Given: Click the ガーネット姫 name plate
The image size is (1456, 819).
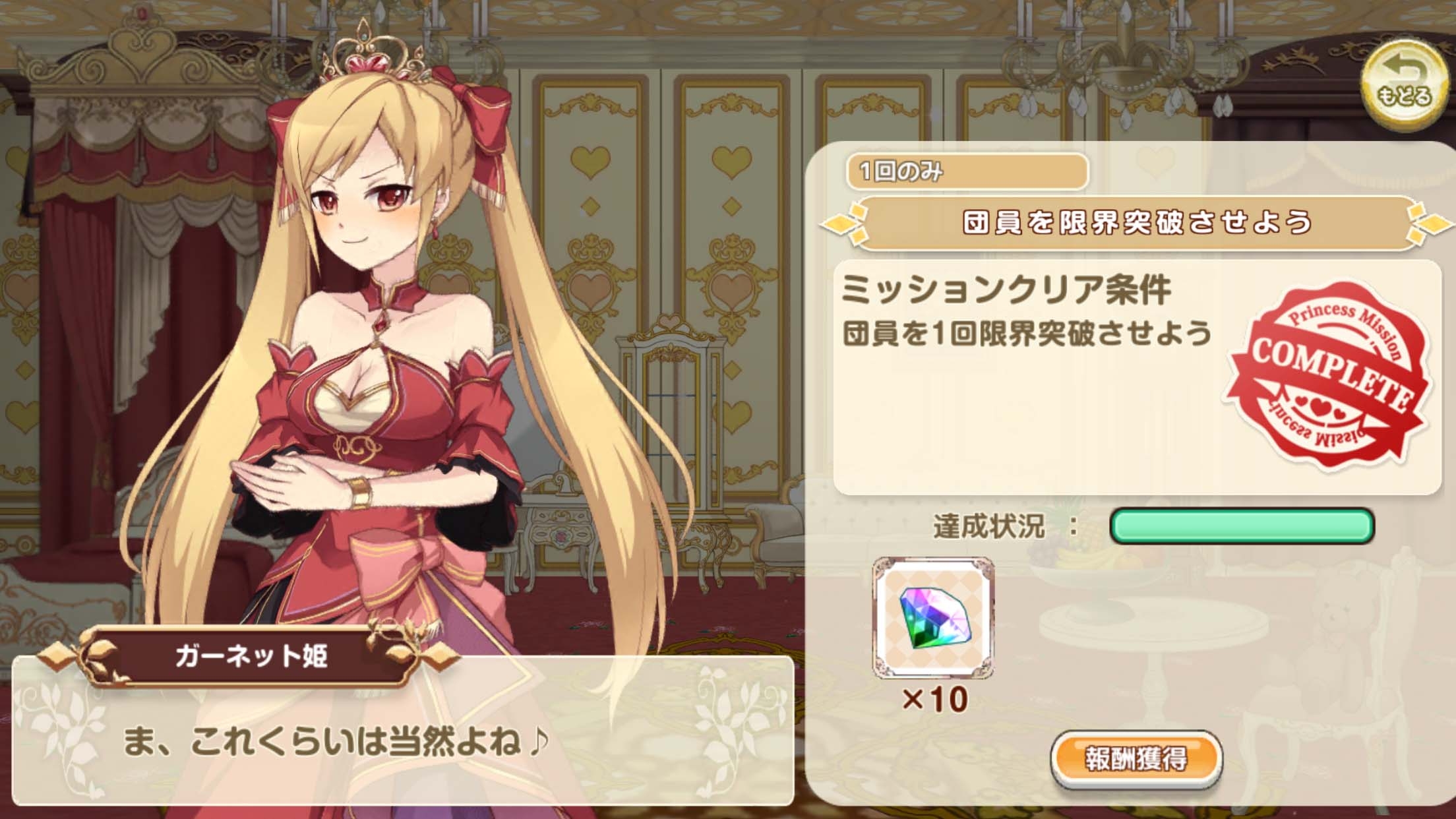Looking at the screenshot, I should coord(251,656).
